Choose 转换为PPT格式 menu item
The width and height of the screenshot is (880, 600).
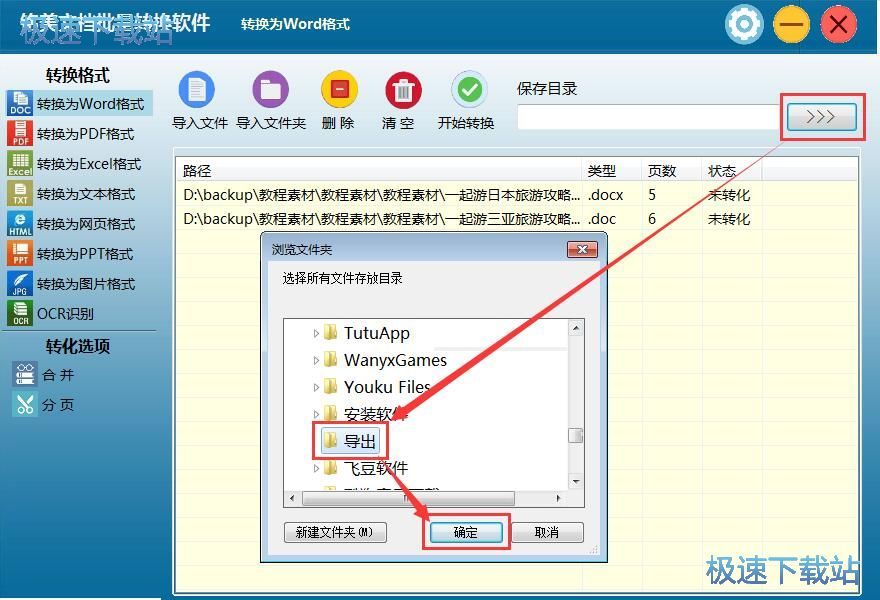click(x=85, y=254)
